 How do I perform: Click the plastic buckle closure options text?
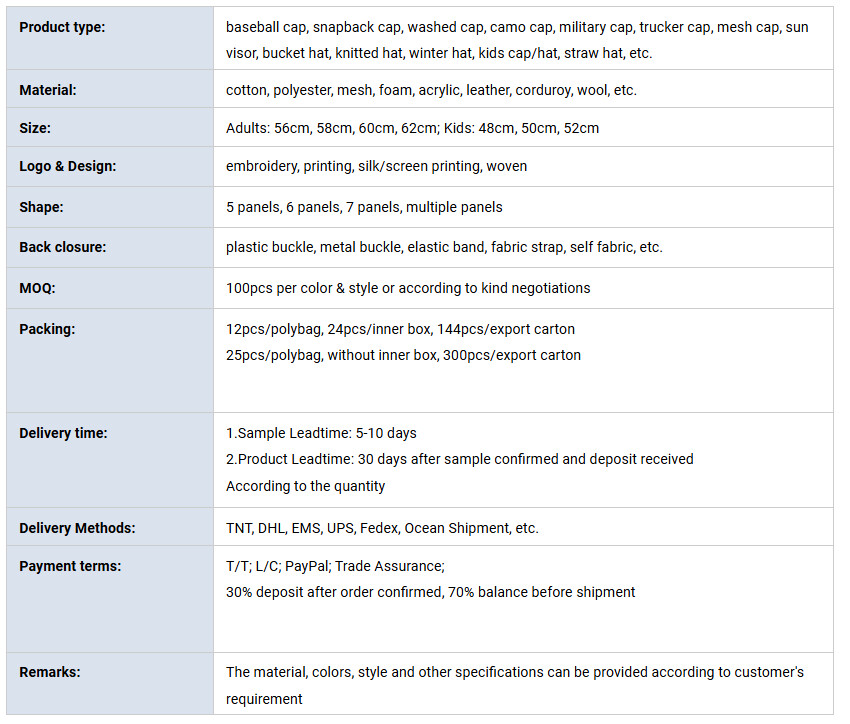pos(444,247)
